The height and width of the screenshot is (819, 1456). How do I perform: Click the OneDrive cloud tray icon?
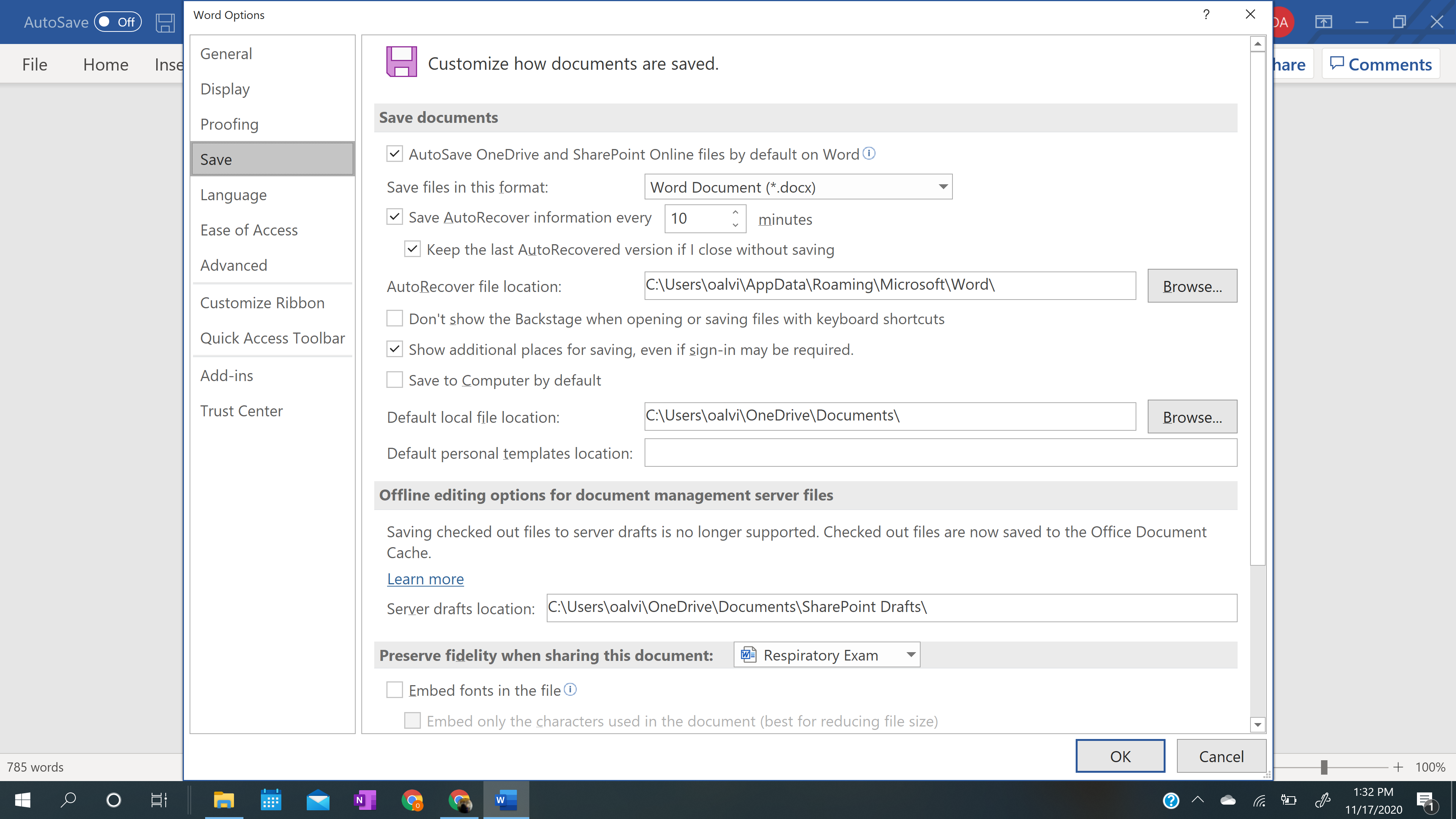click(x=1228, y=800)
